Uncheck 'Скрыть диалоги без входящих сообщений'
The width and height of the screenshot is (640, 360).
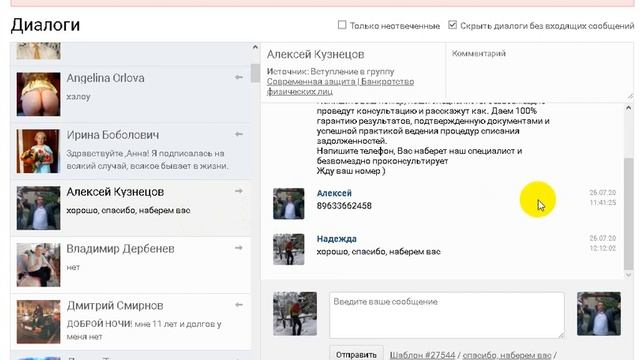[452, 25]
